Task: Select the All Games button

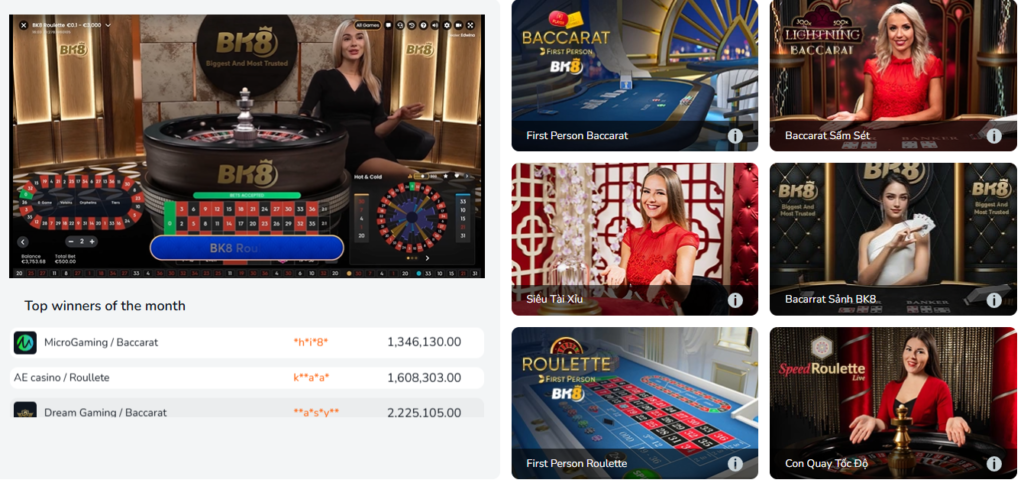Action: (x=368, y=25)
